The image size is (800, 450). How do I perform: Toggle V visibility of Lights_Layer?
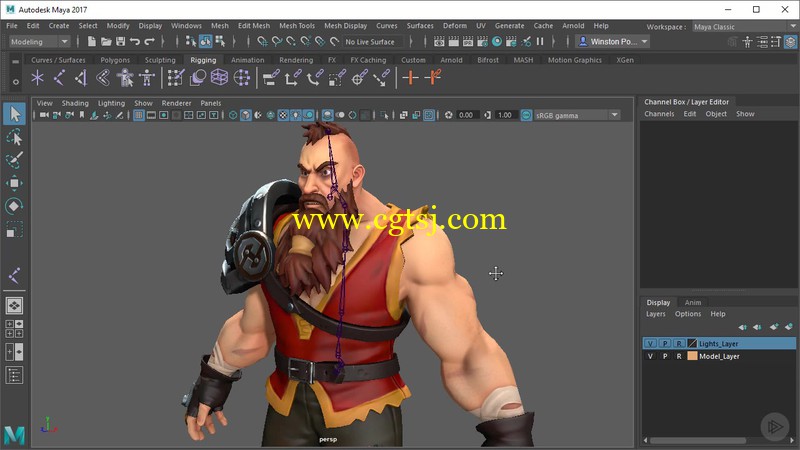(x=650, y=343)
